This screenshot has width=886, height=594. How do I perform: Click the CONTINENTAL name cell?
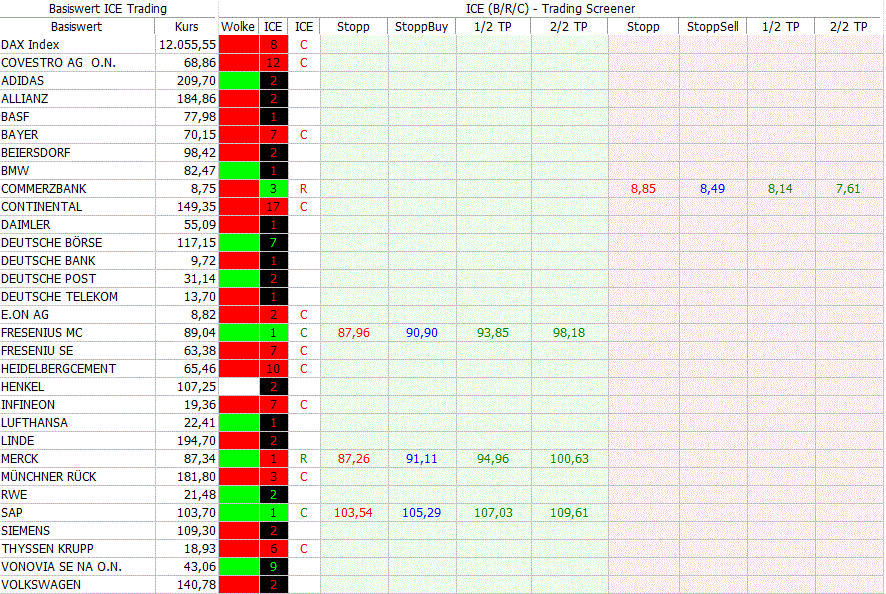(42, 207)
